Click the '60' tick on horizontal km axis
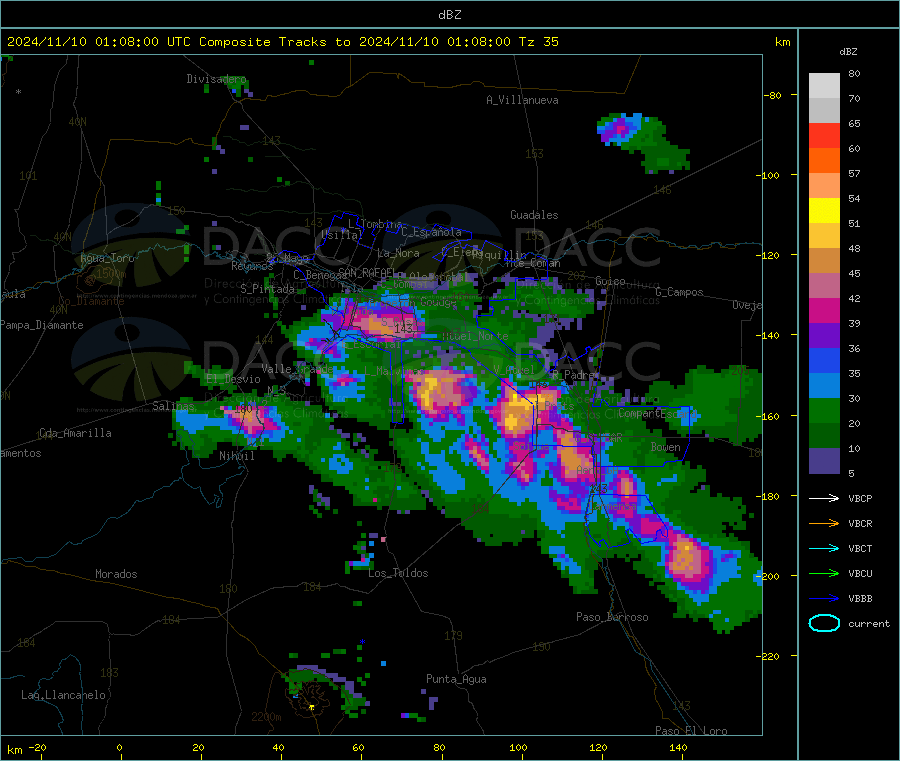The image size is (900, 761). [x=358, y=747]
